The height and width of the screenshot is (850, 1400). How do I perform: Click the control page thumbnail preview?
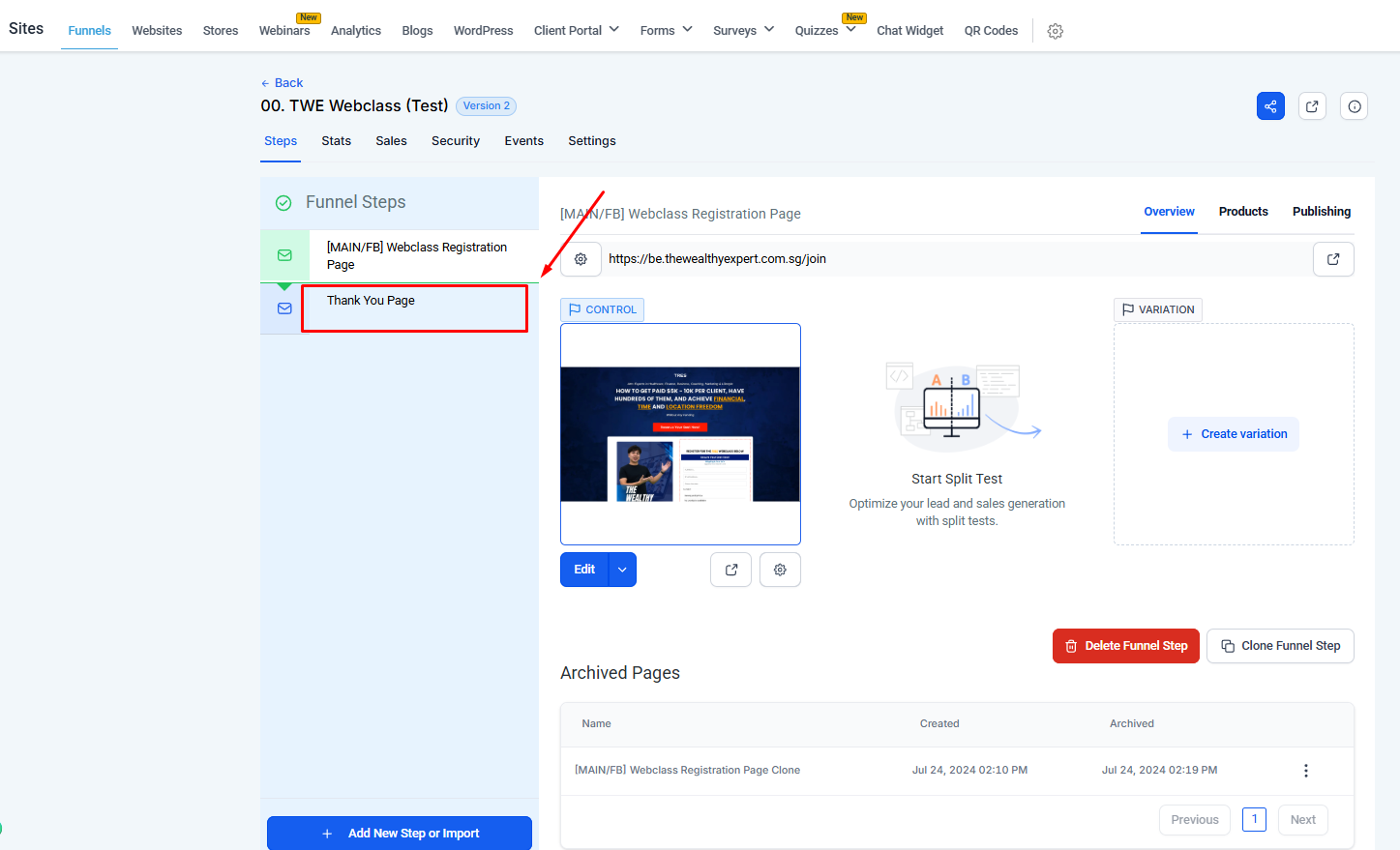click(680, 434)
